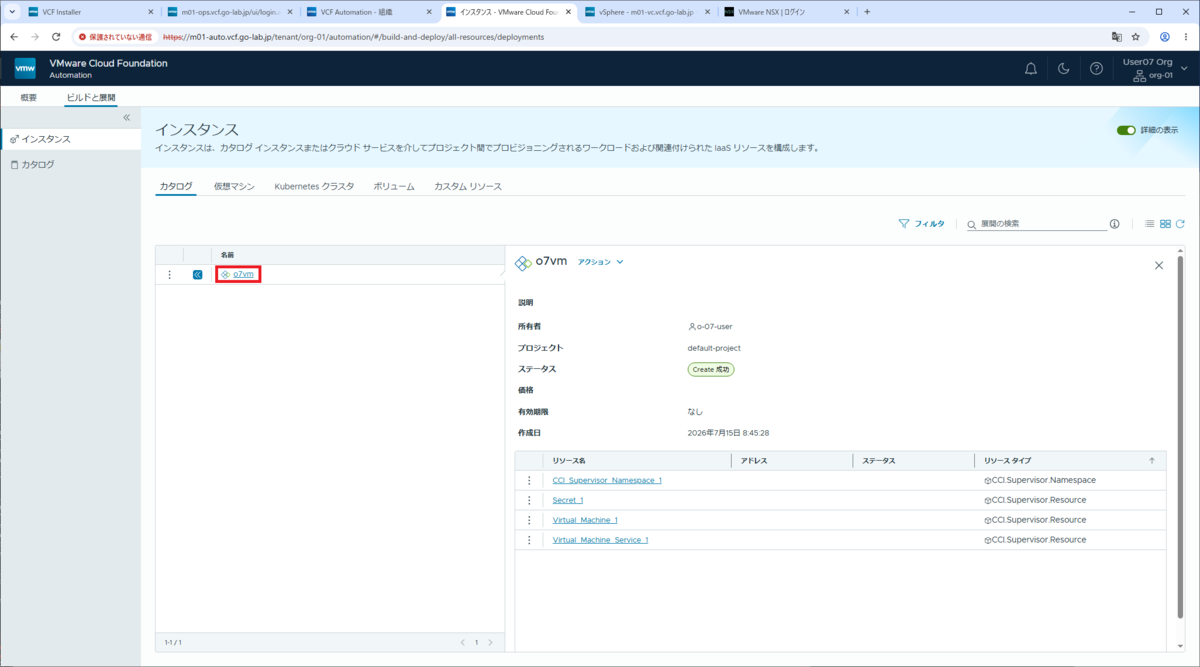Open the User07 Org account dropdown
Image resolution: width=1200 pixels, height=667 pixels.
click(1155, 68)
